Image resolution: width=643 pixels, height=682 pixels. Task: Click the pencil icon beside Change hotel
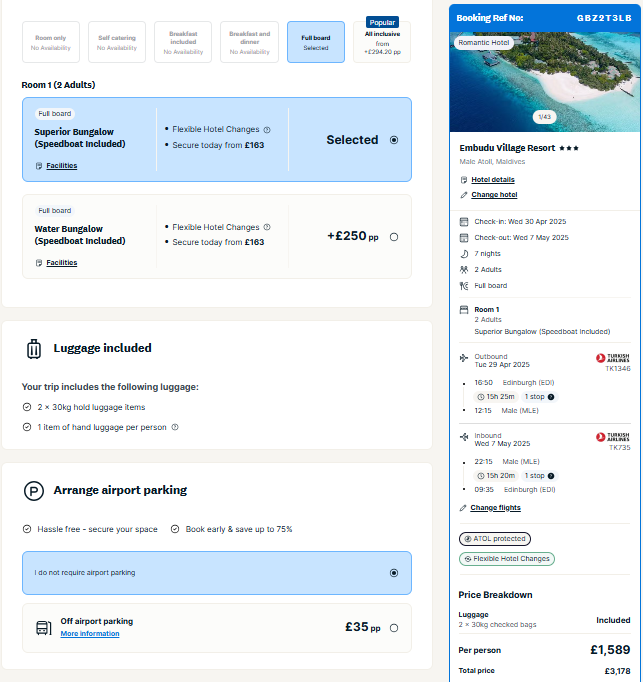click(x=463, y=195)
